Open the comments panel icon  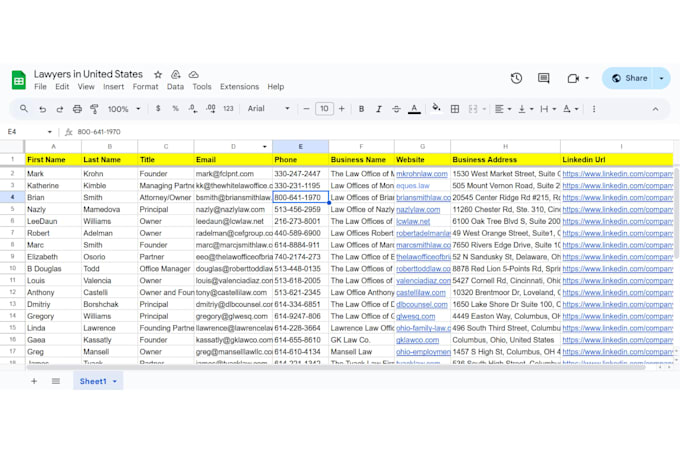coord(543,78)
